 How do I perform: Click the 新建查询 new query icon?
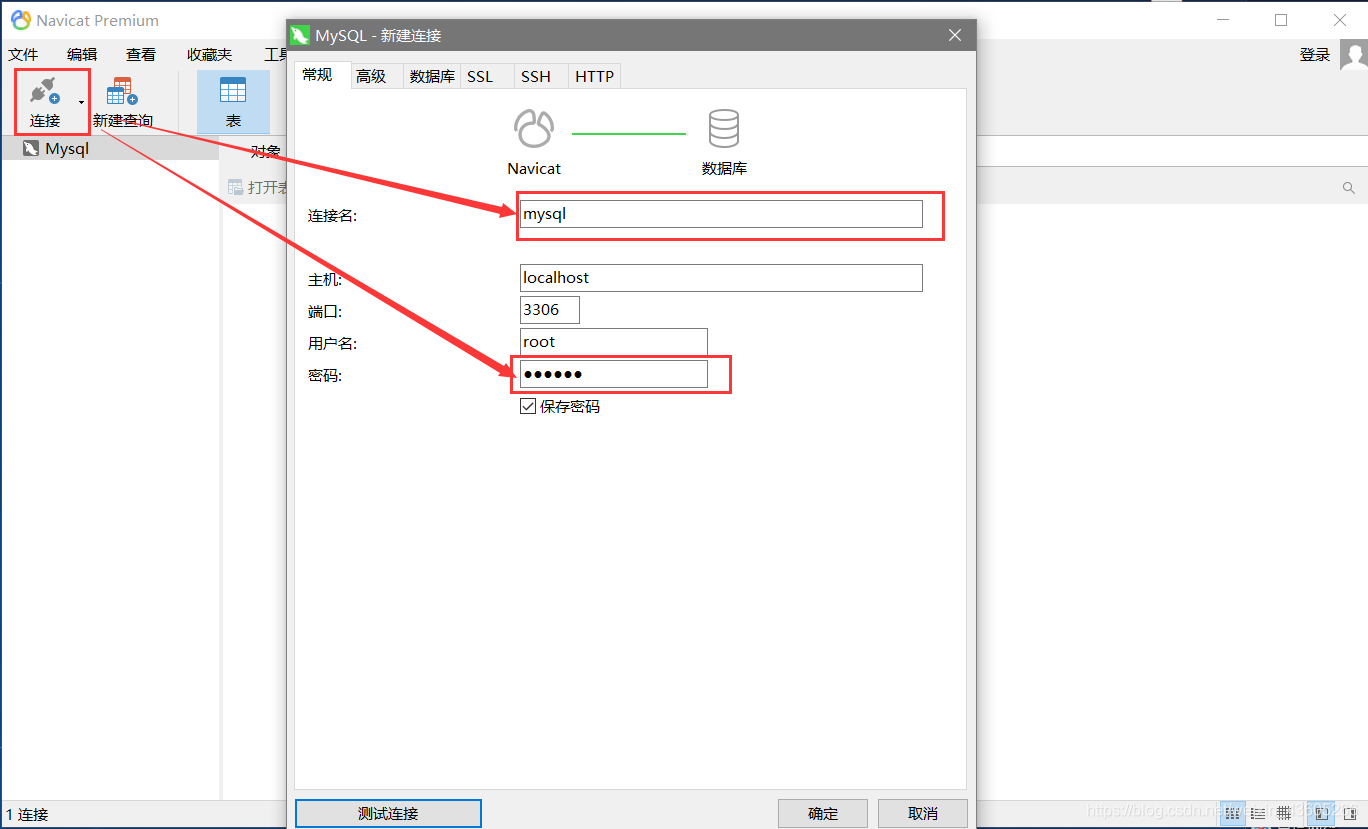click(122, 92)
